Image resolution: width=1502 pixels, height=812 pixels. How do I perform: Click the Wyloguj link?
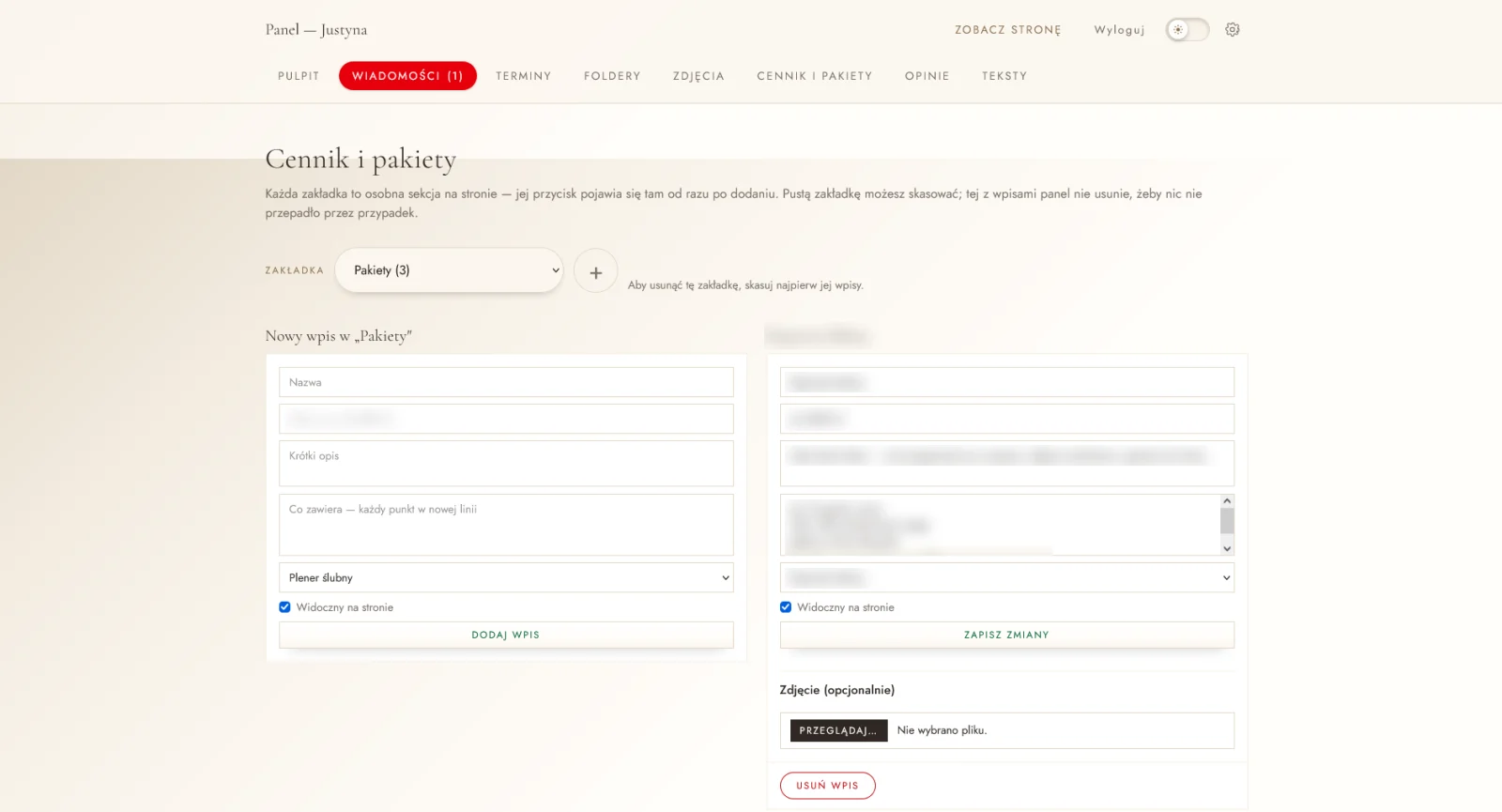[x=1119, y=30]
